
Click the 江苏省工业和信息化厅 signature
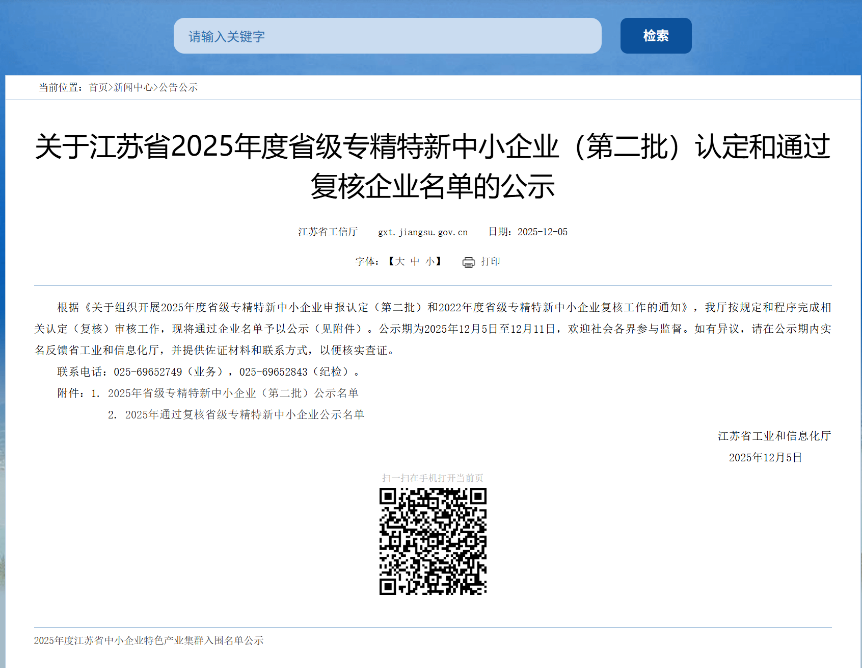(774, 436)
